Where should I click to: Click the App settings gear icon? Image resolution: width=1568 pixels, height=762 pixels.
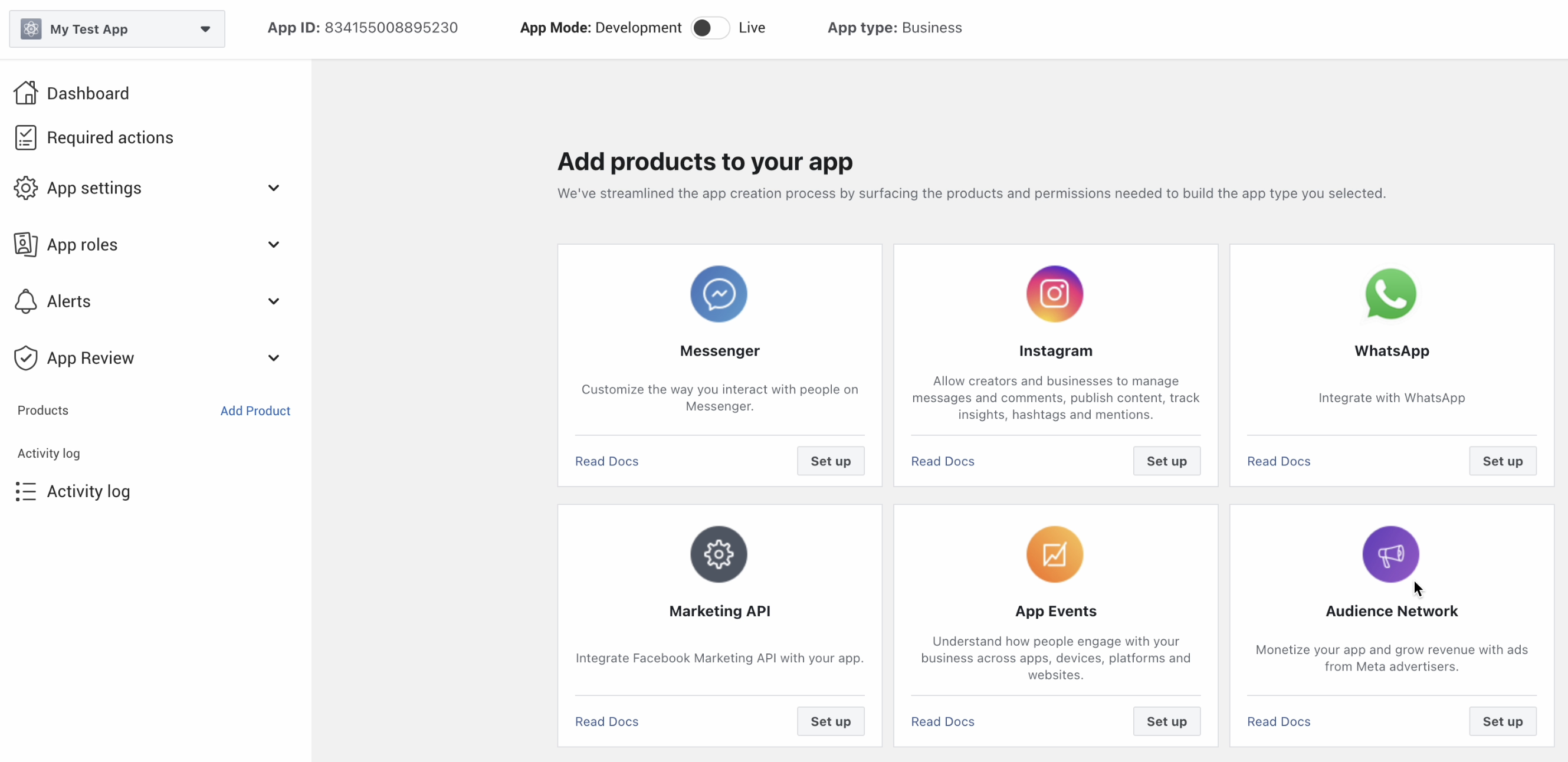point(25,188)
